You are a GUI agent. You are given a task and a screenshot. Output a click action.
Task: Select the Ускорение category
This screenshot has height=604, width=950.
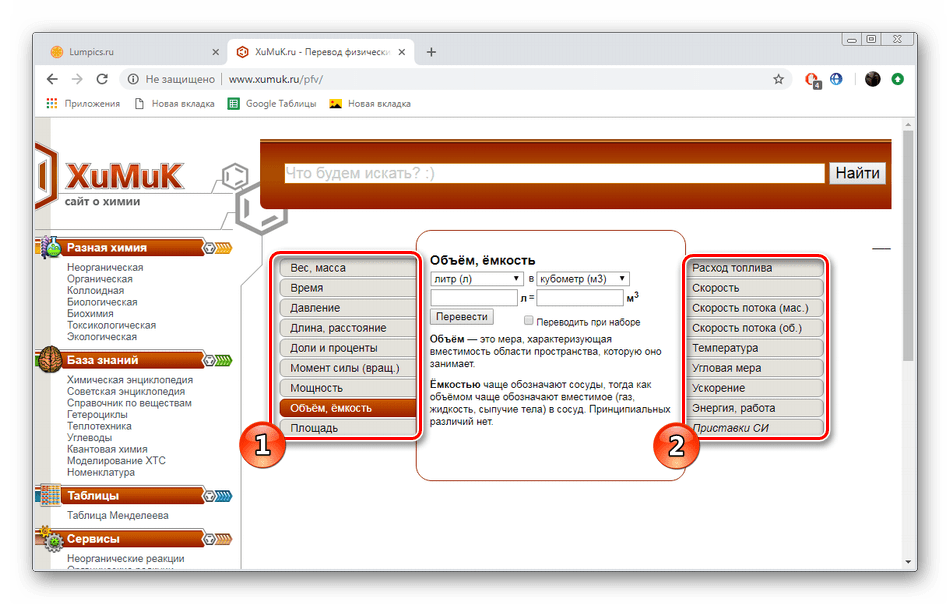coord(756,388)
